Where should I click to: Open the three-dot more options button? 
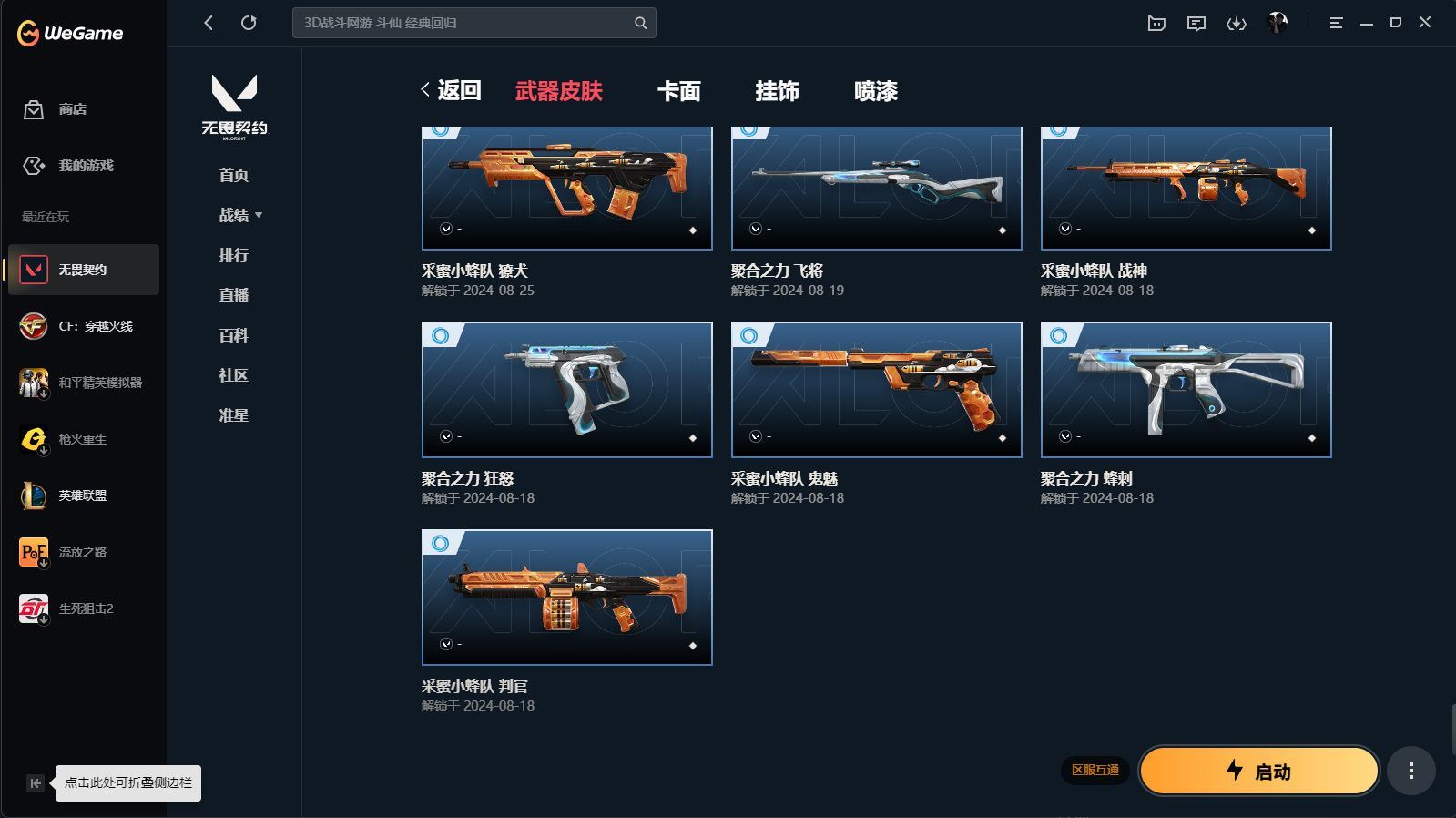pyautogui.click(x=1411, y=772)
